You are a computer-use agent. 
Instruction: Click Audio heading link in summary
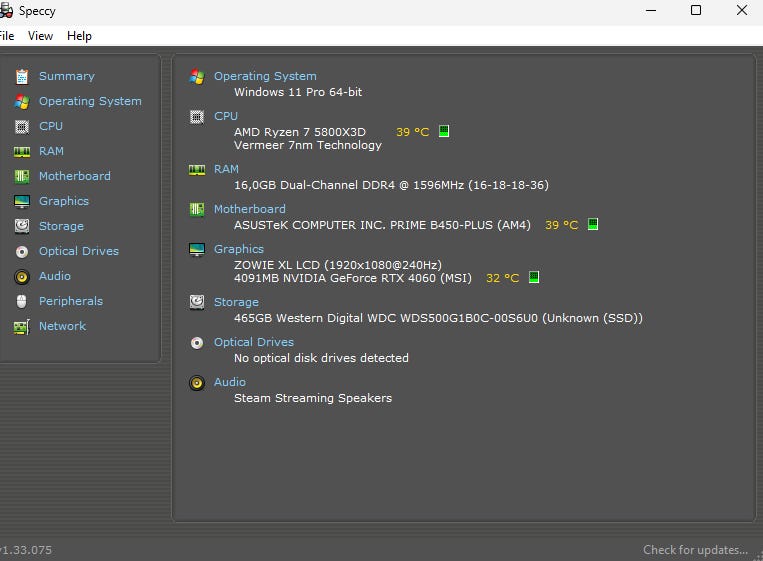coord(230,382)
